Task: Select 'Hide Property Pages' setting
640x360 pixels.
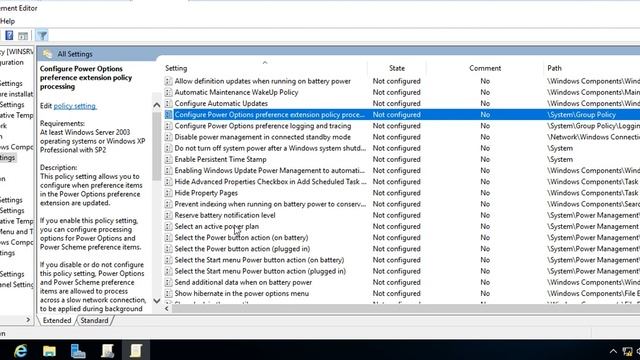Action: pos(206,193)
